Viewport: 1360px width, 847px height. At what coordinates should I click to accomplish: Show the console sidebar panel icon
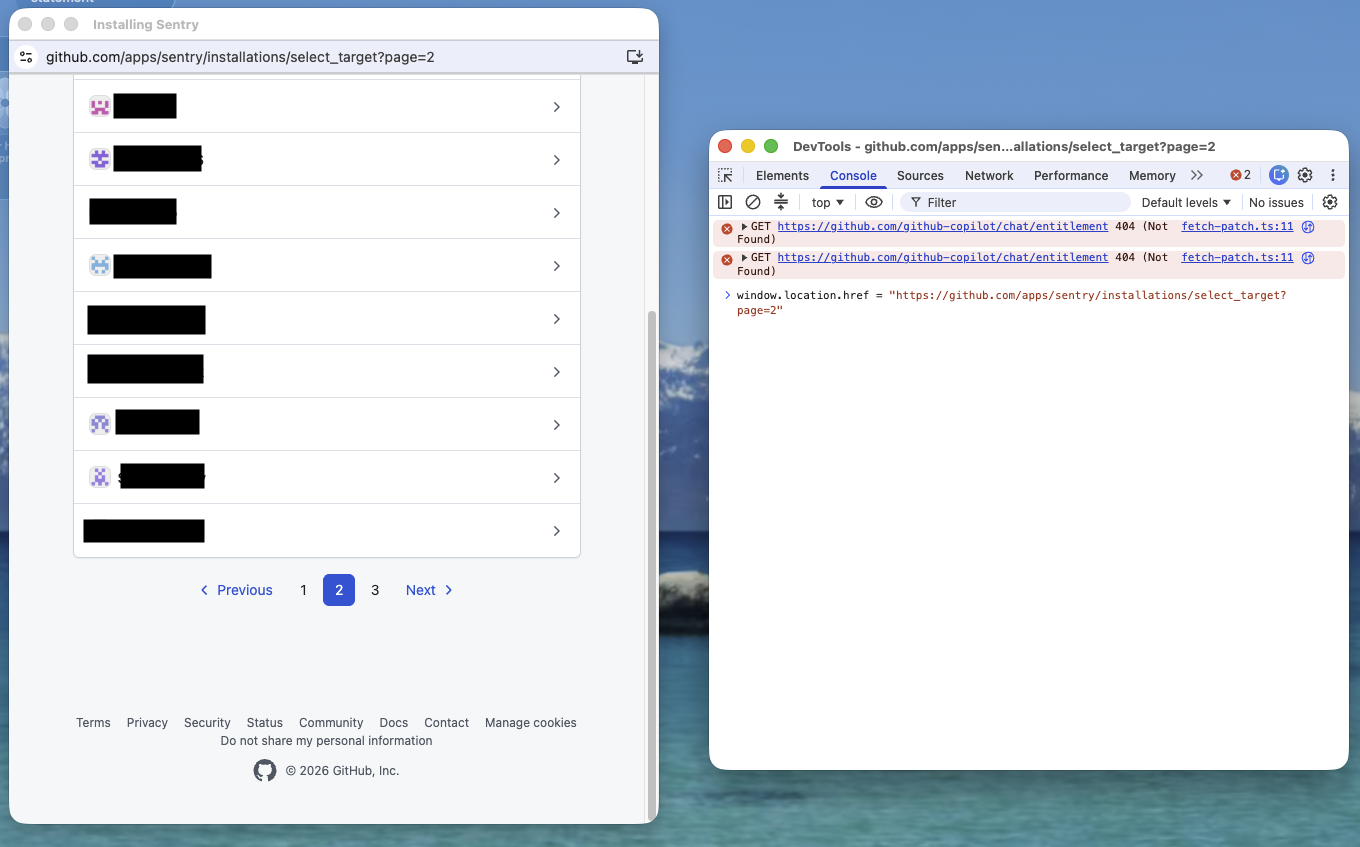click(x=725, y=202)
